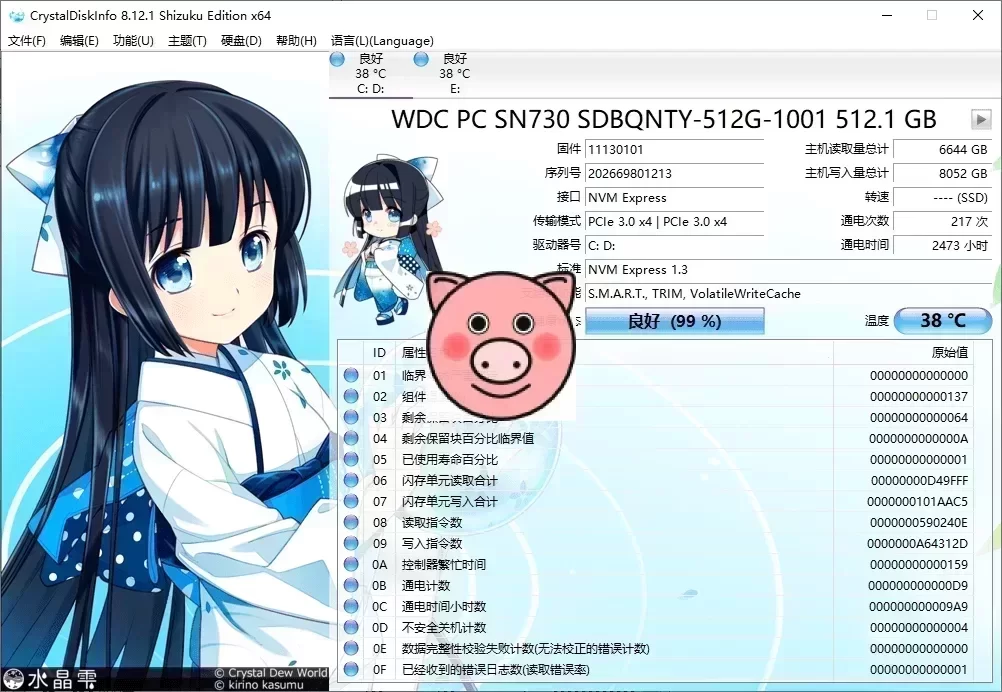Open the 帮助(H) menu
1002x692 pixels.
(x=297, y=41)
